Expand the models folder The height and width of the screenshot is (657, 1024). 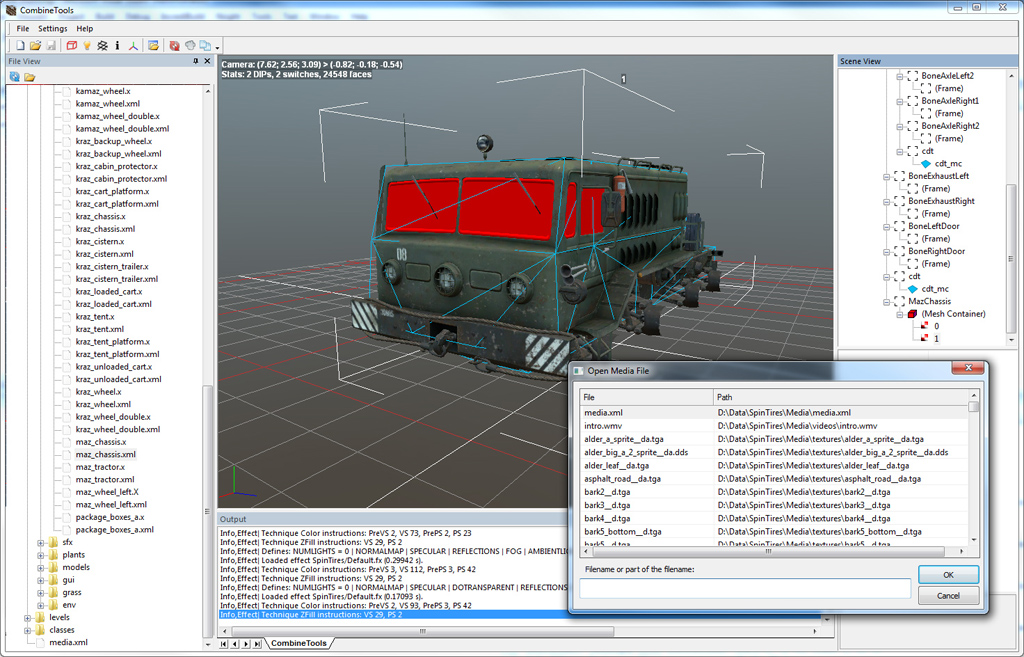pyautogui.click(x=40, y=568)
